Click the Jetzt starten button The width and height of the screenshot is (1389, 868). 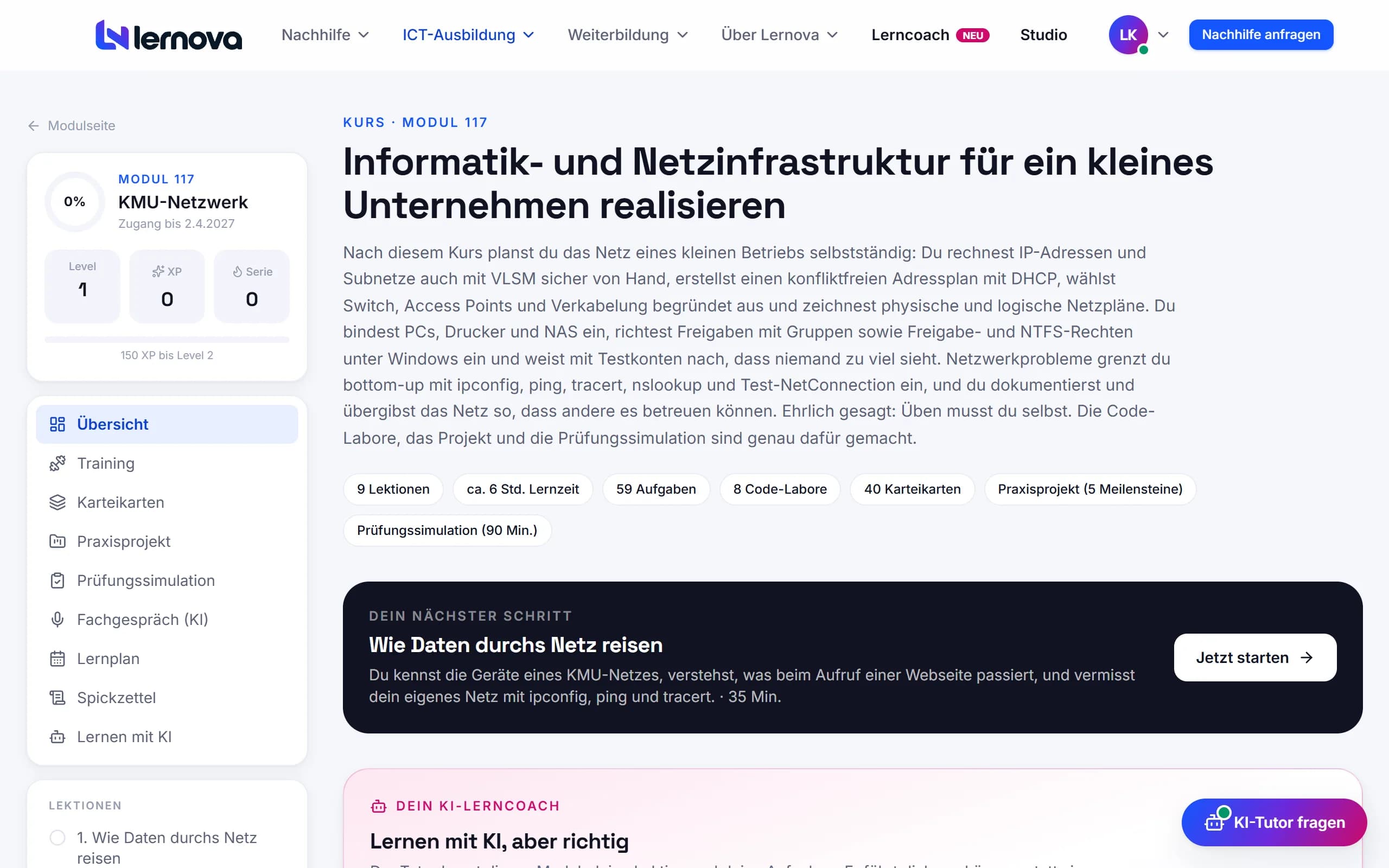(x=1254, y=658)
